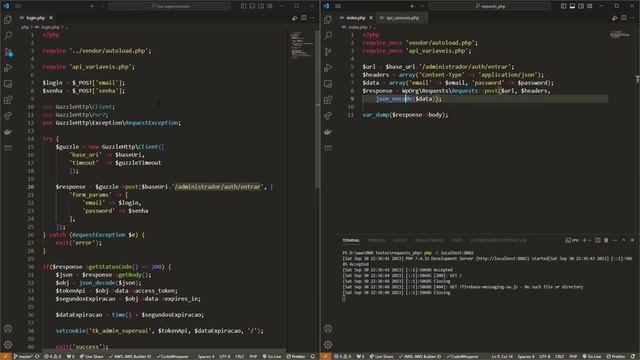Open more actions in terminal panel
The image size is (640, 360).
[x=615, y=240]
